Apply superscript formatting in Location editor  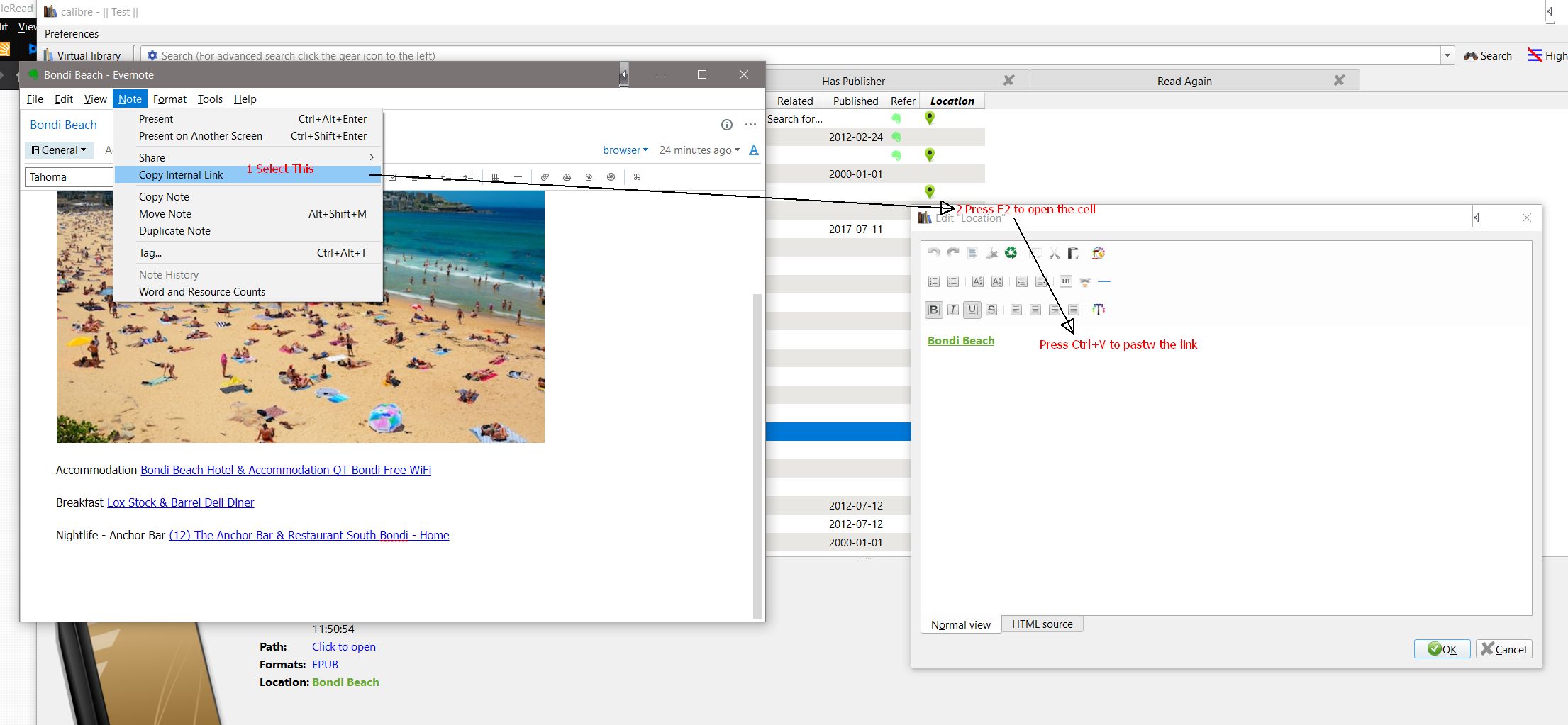coord(977,281)
